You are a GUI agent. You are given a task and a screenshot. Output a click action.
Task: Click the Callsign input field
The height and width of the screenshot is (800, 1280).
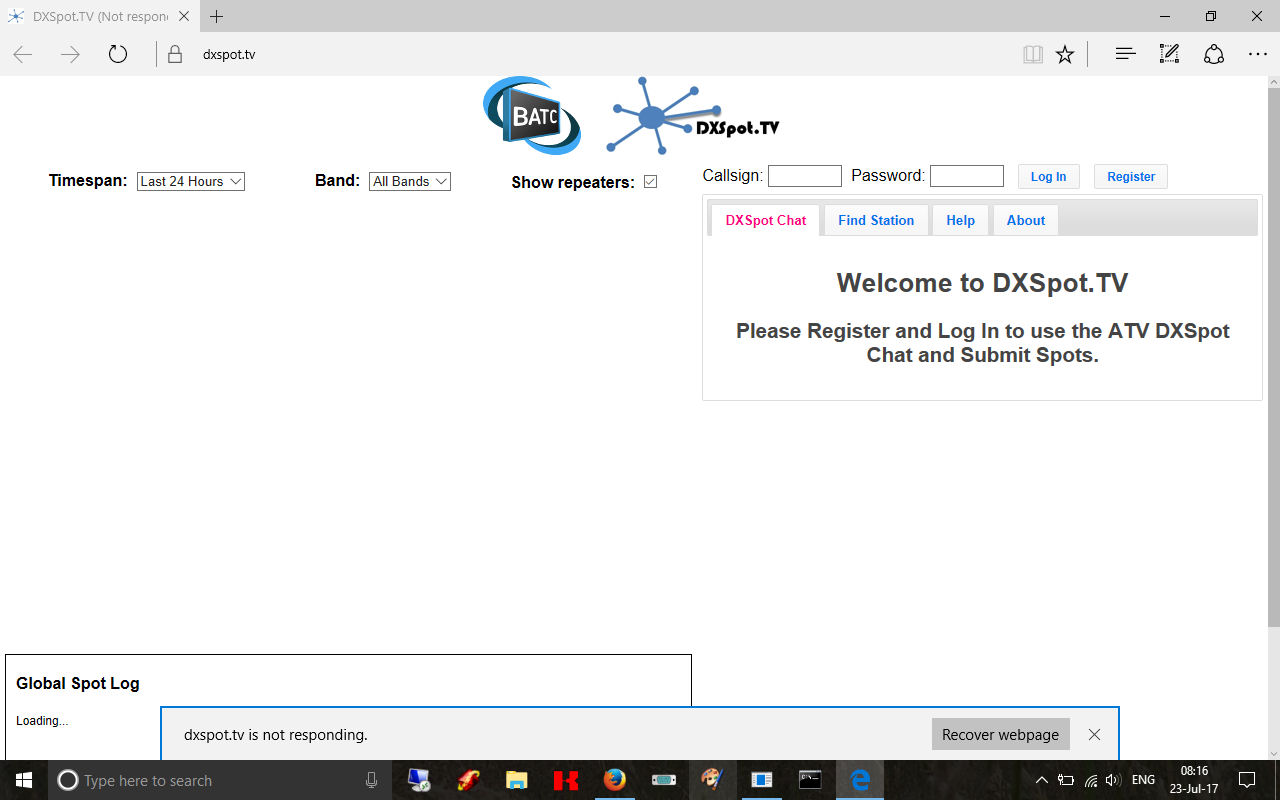tap(804, 176)
